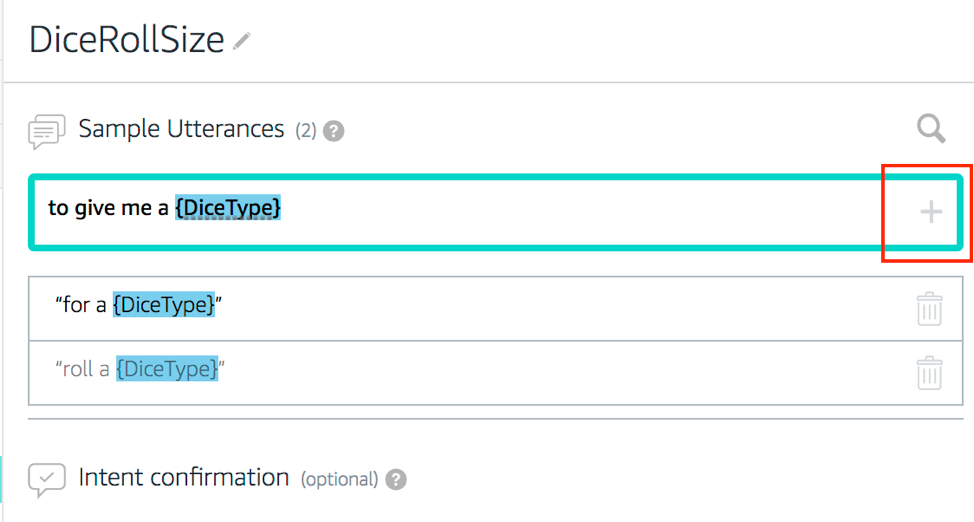Viewport: 974px width, 522px height.
Task: Click the pencil icon beside DiceRollSize
Action: (x=242, y=41)
